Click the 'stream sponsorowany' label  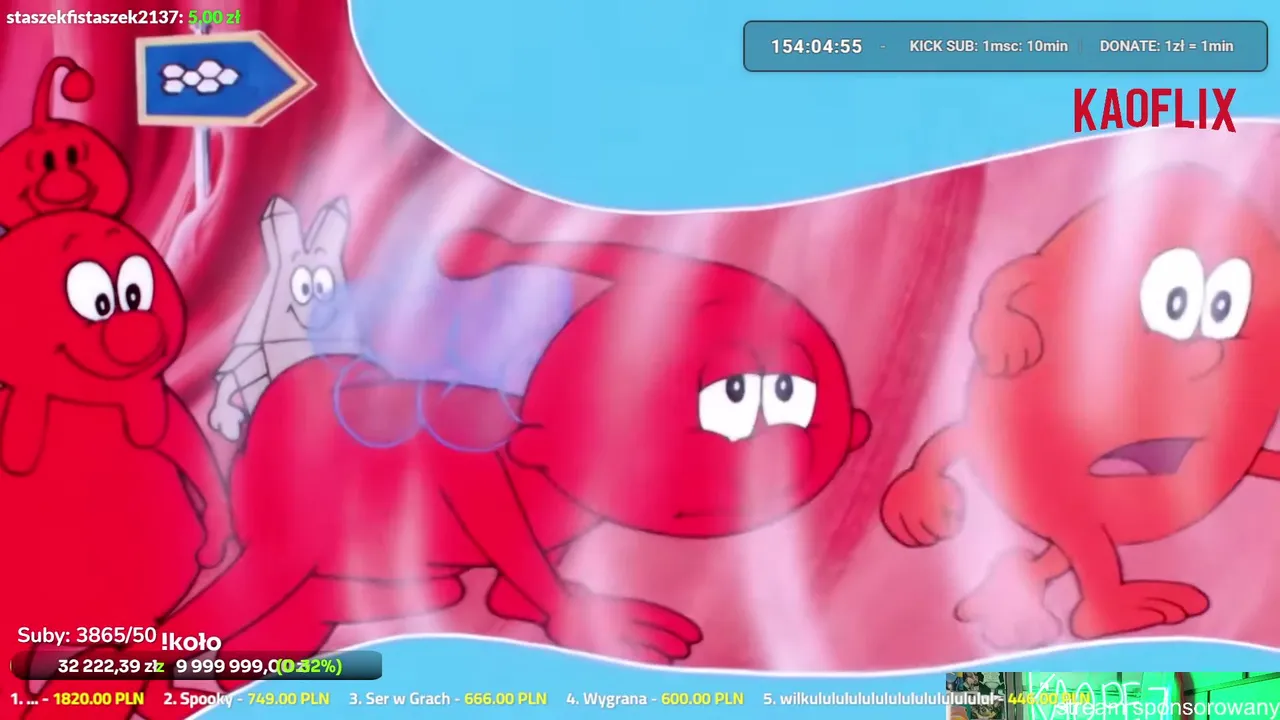click(x=1166, y=708)
